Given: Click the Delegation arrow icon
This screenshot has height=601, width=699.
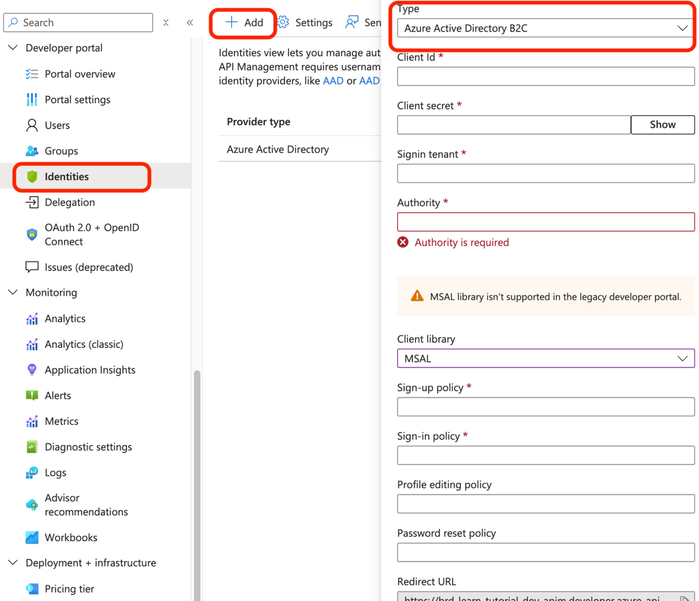Looking at the screenshot, I should [x=32, y=202].
